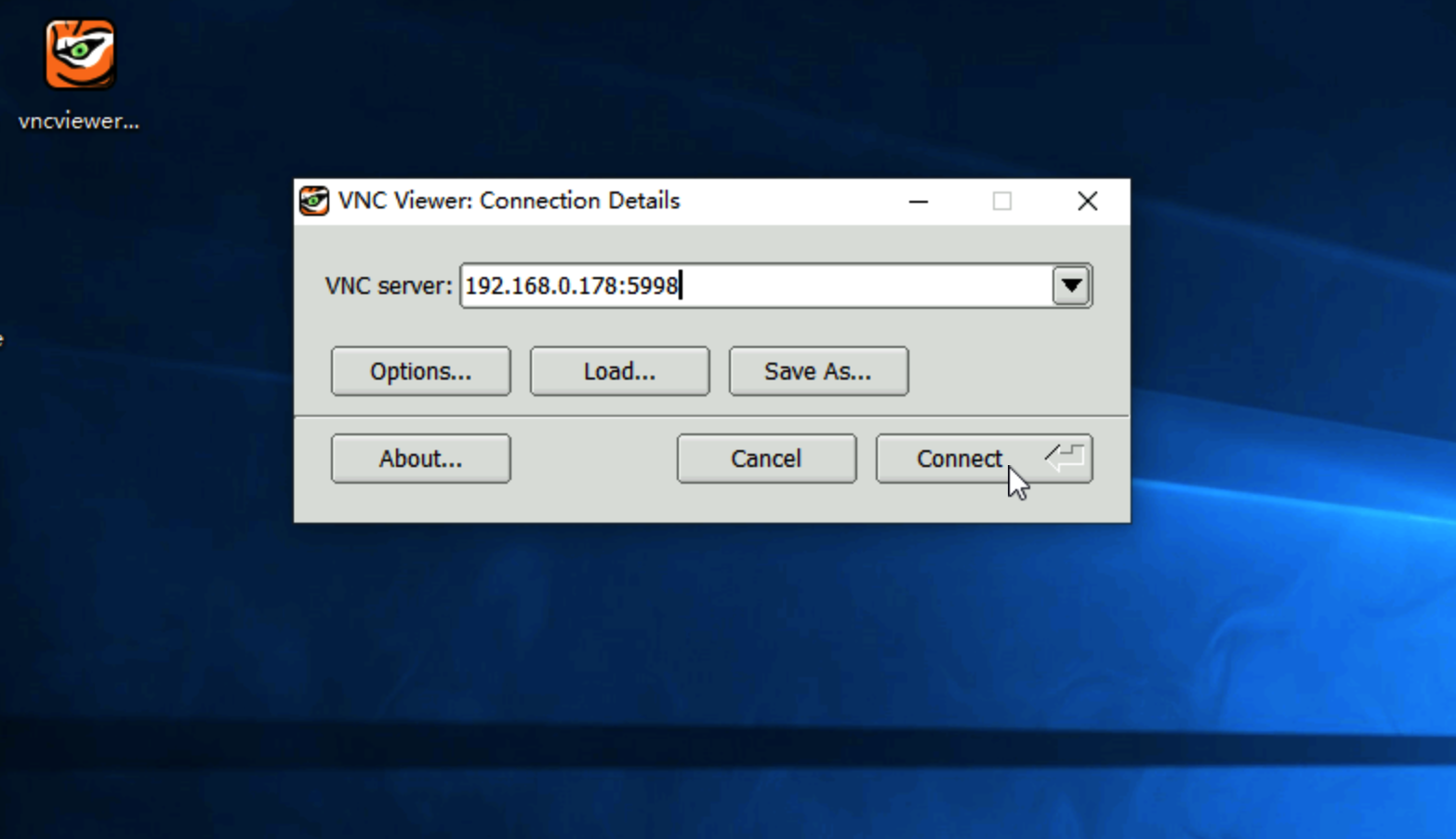Viewport: 1456px width, 839px height.
Task: Click the "VNC server:" label
Action: click(389, 286)
